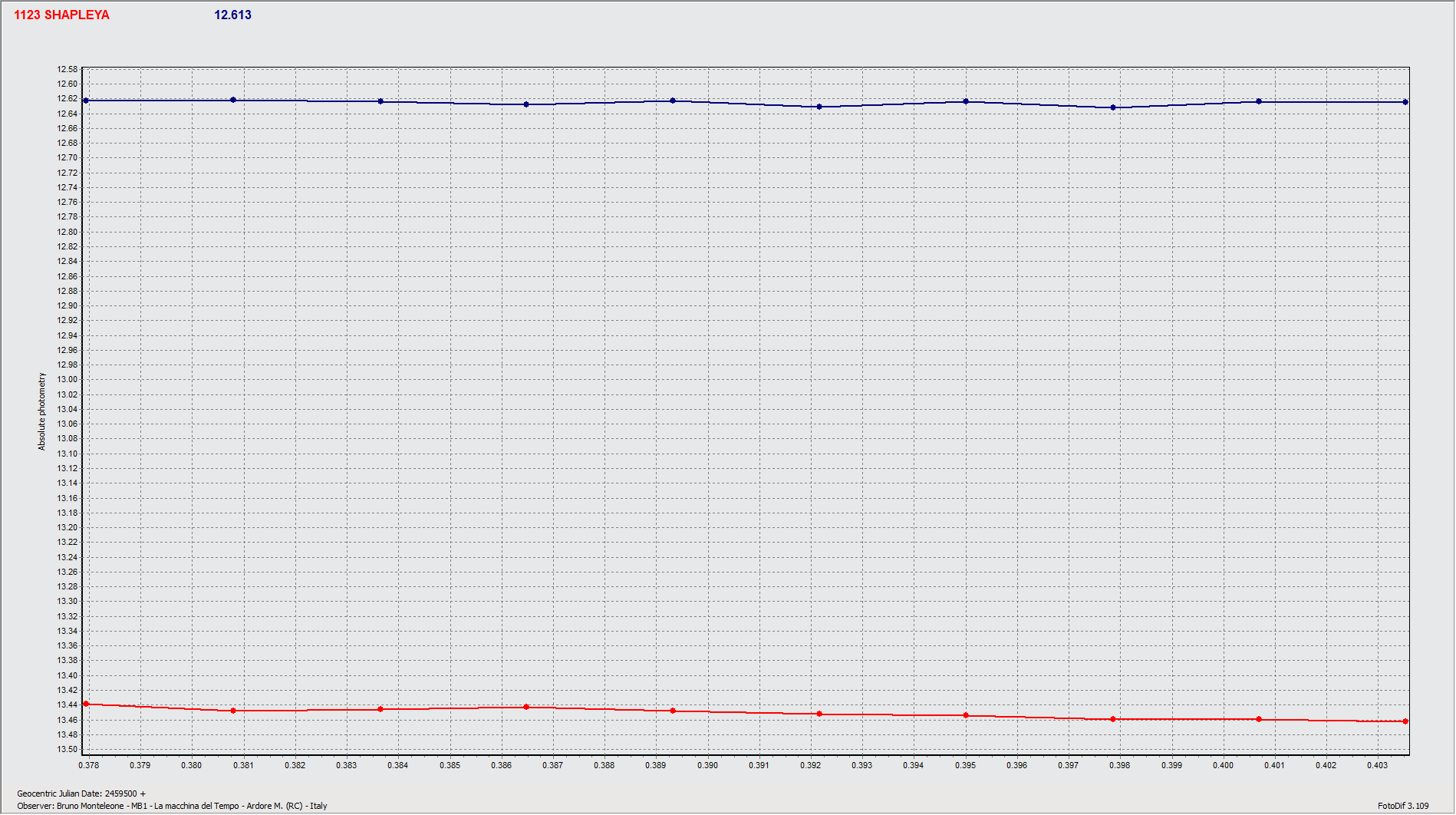This screenshot has height=815, width=1456.
Task: Select first blue data point at 0.378
Action: [86, 101]
